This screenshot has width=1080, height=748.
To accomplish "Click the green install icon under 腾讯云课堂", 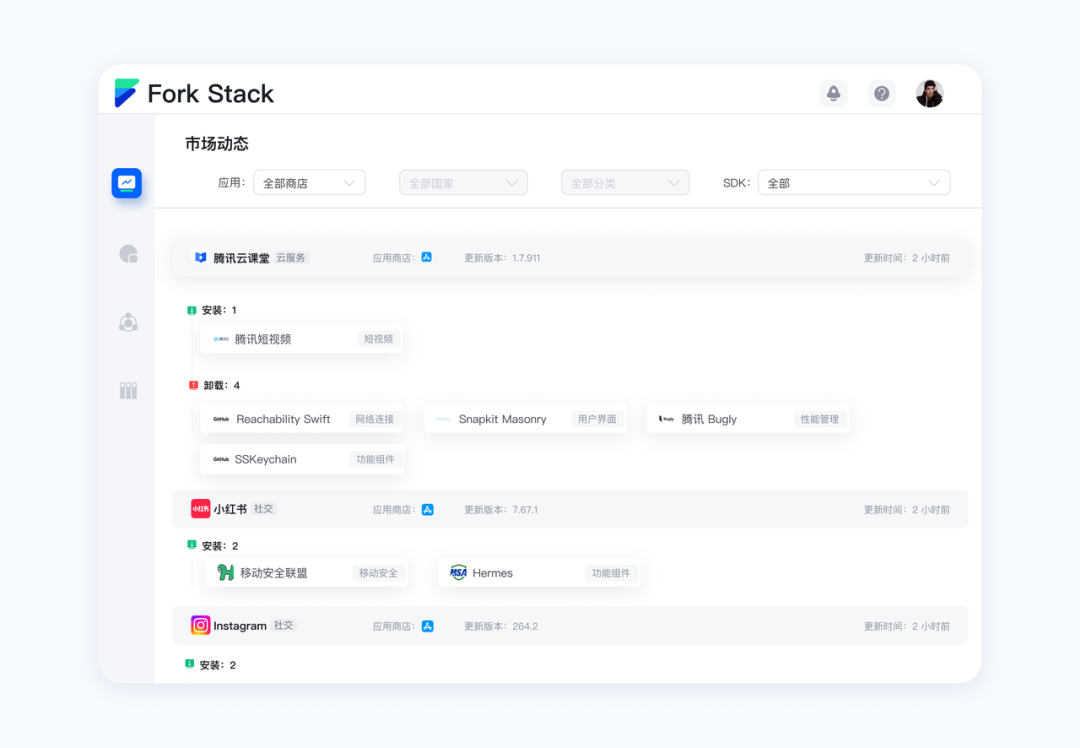I will 192,310.
